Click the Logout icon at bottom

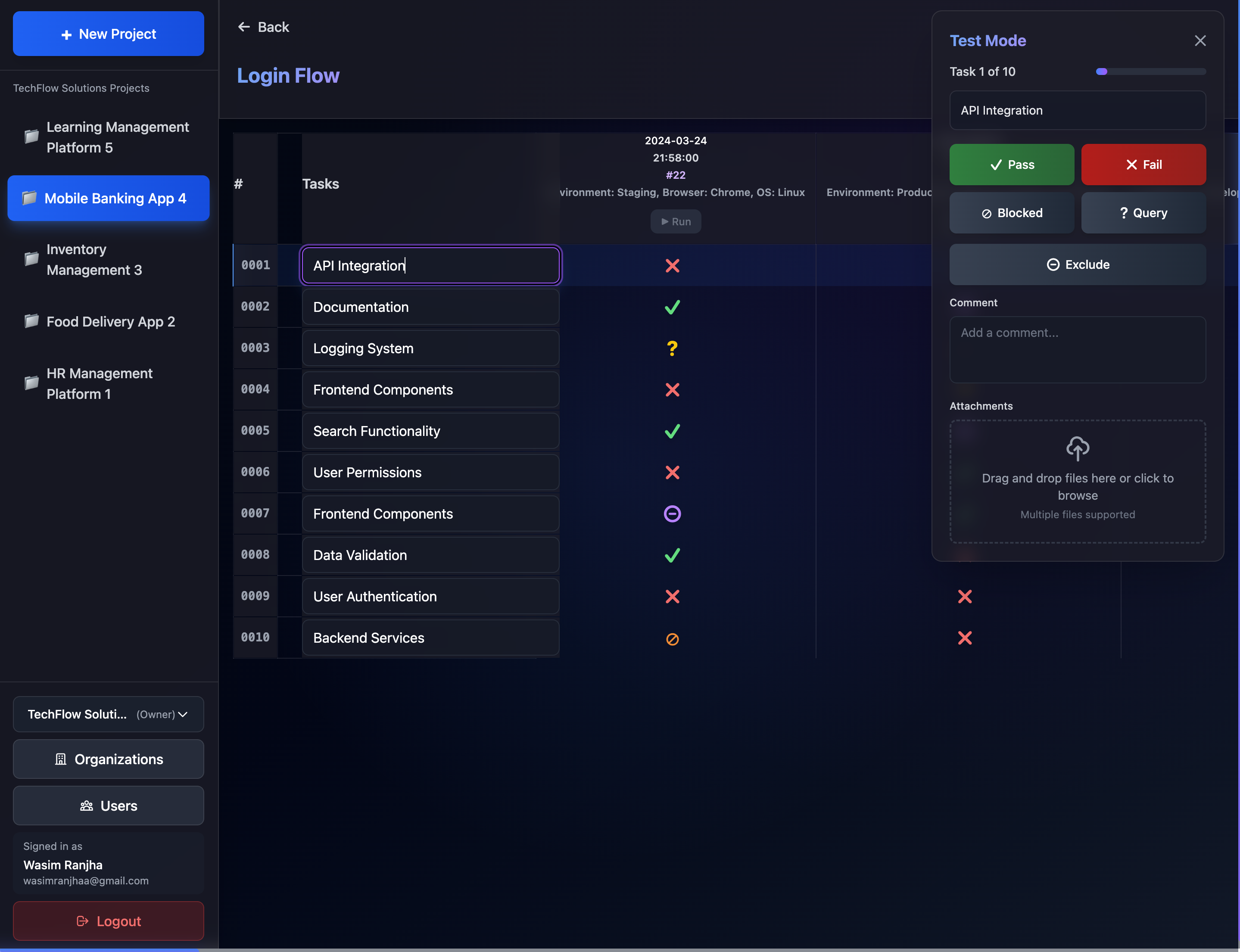(83, 920)
